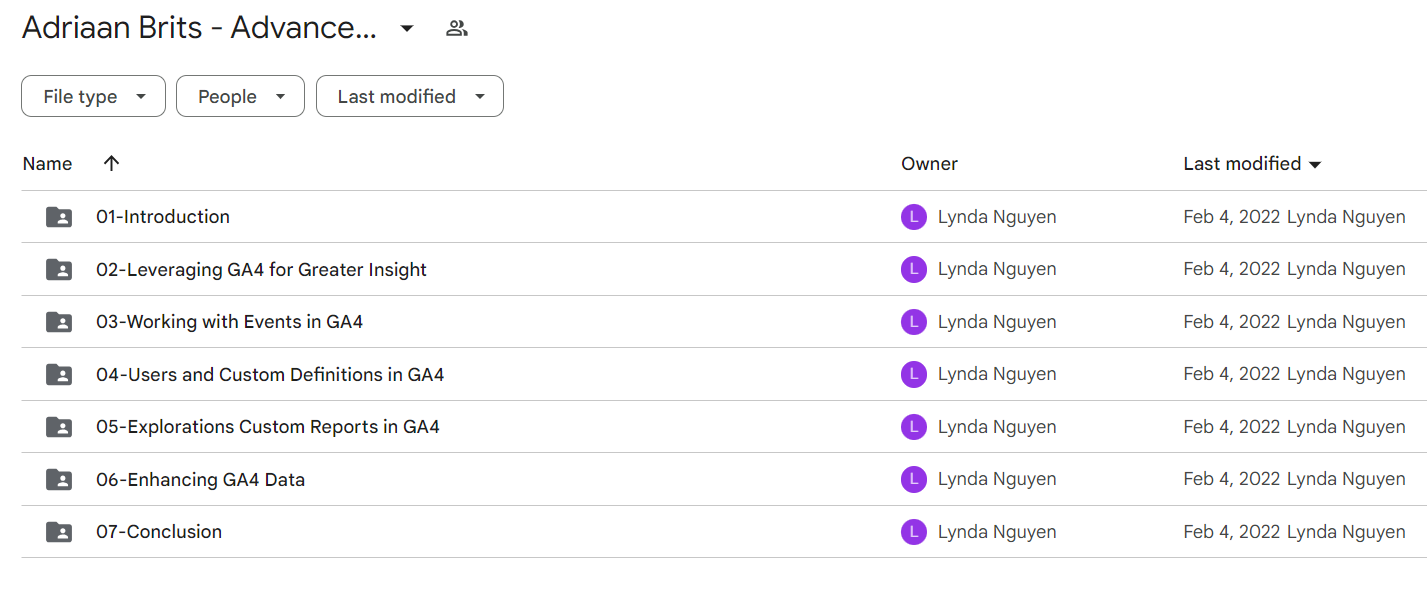Select 03-Working with Events in GA4
The image size is (1427, 607).
pos(229,322)
